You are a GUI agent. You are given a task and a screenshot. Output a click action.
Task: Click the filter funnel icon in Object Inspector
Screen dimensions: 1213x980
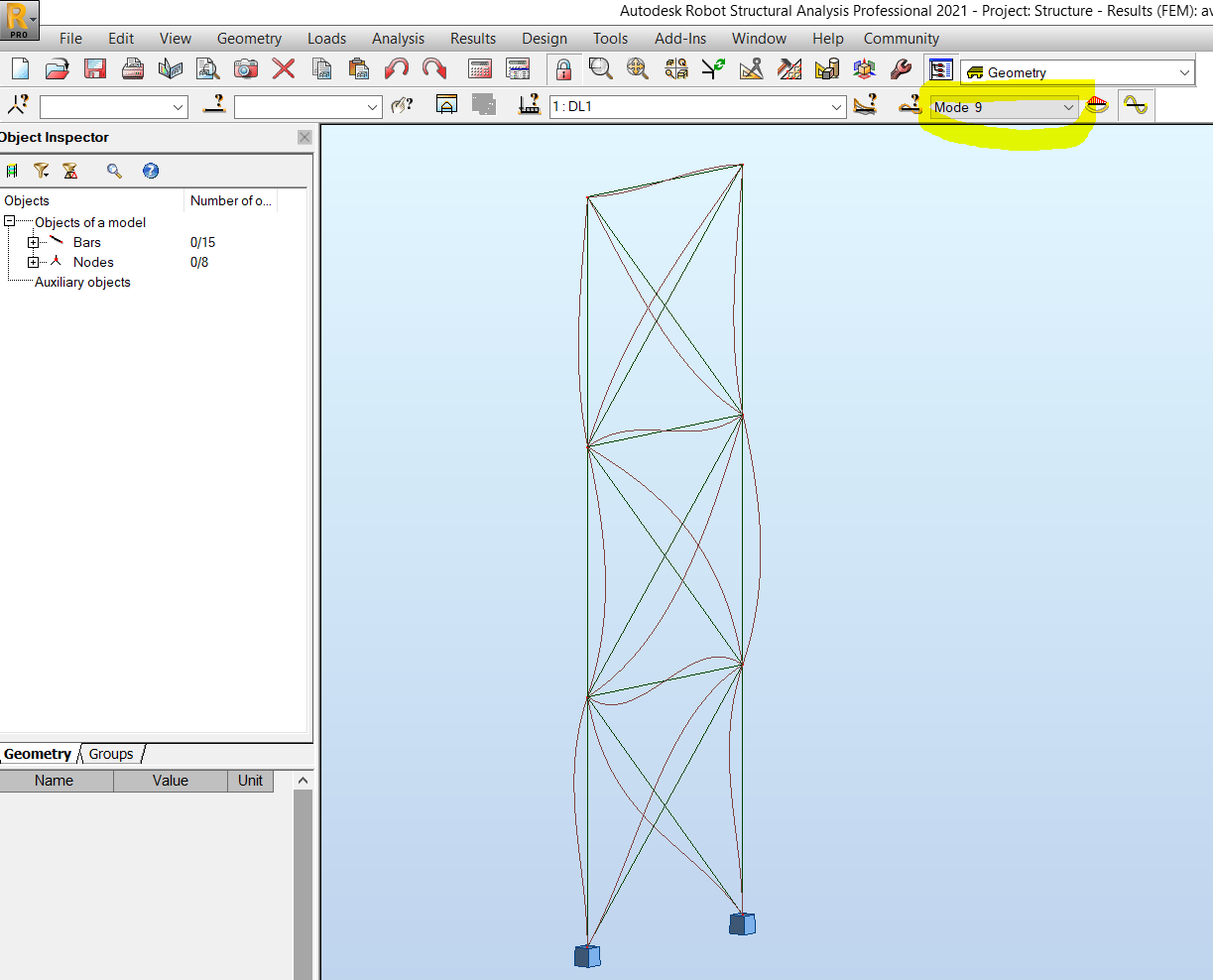tap(42, 171)
